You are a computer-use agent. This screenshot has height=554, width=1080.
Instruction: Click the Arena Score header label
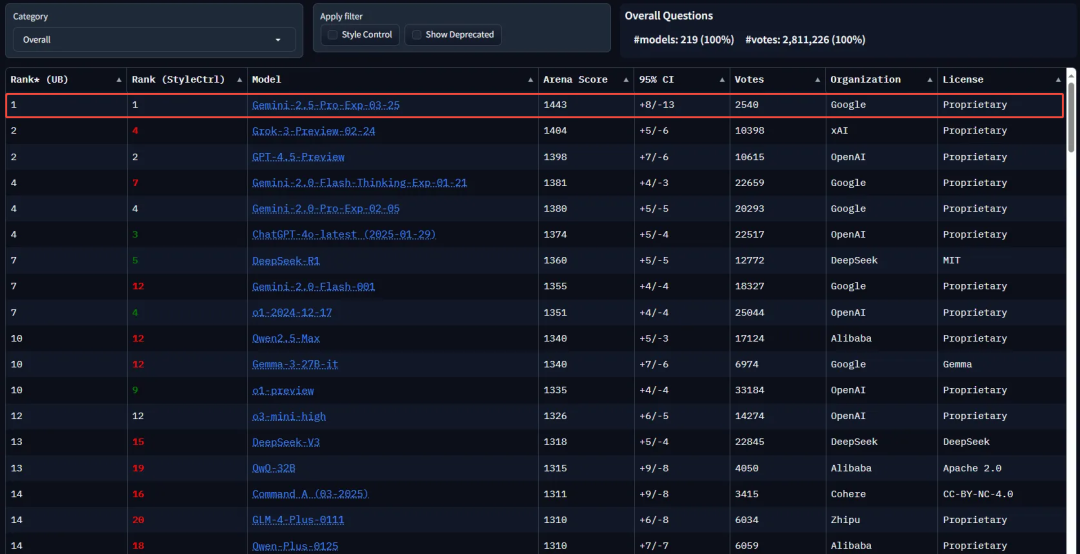(575, 80)
